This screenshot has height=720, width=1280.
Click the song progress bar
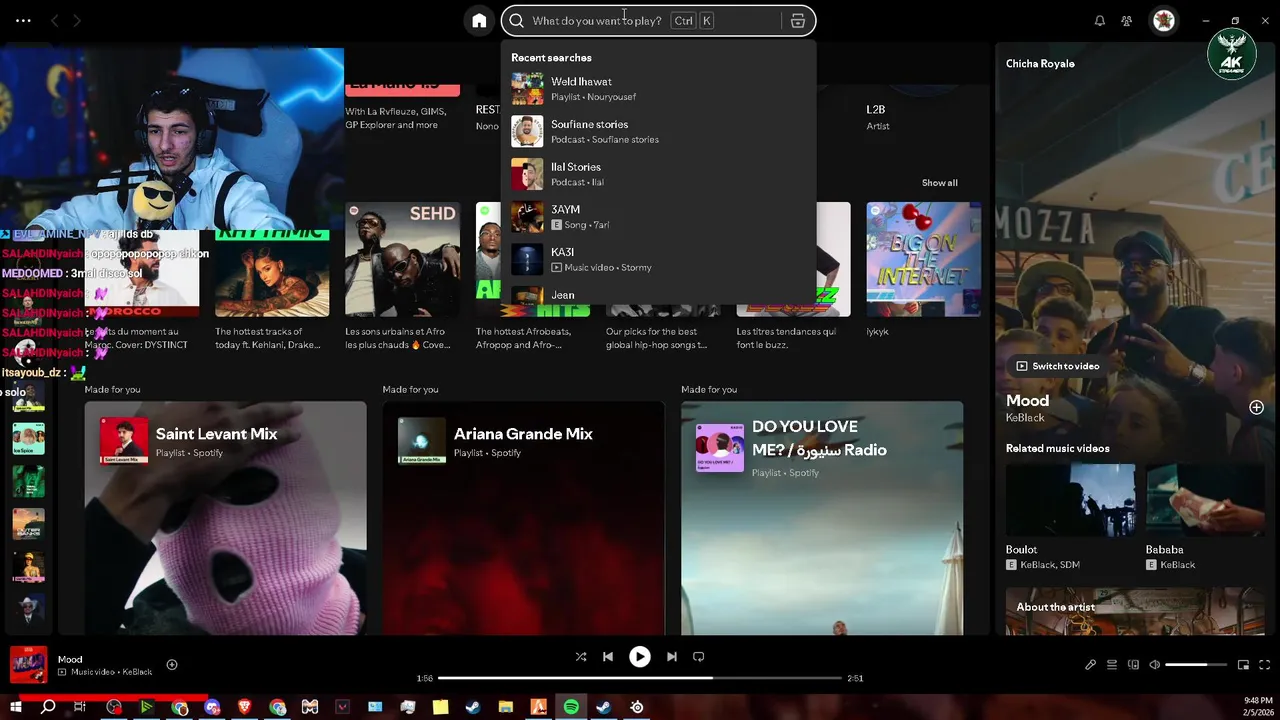[x=640, y=678]
